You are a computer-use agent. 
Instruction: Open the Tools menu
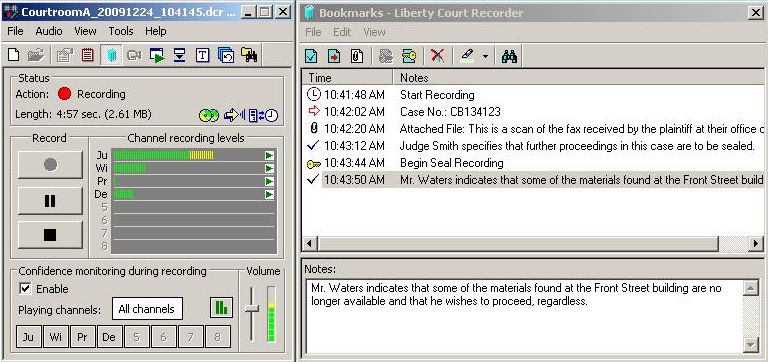tap(121, 31)
